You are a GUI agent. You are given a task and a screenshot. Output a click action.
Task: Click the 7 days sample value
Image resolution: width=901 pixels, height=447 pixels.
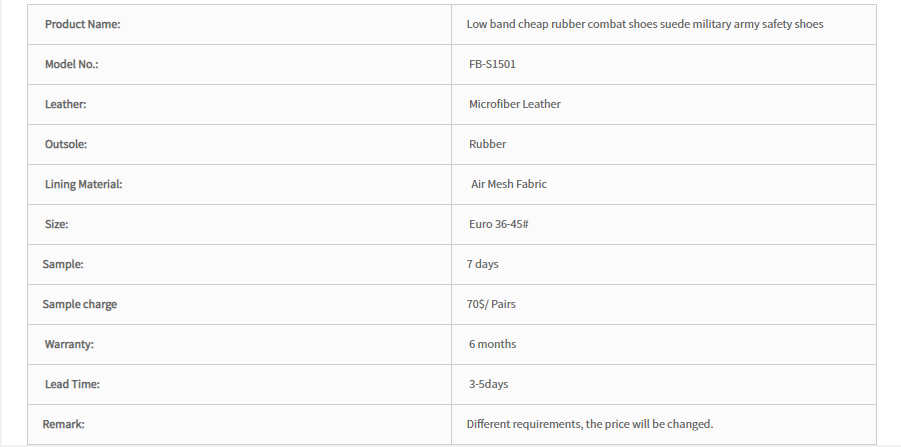coord(482,264)
